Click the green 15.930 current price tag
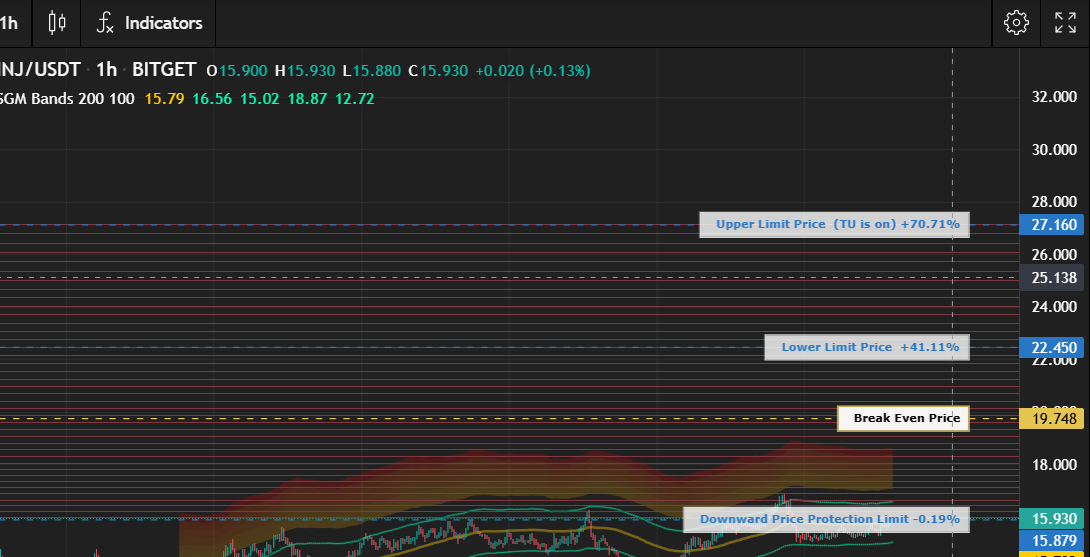Image resolution: width=1090 pixels, height=557 pixels. tap(1054, 519)
